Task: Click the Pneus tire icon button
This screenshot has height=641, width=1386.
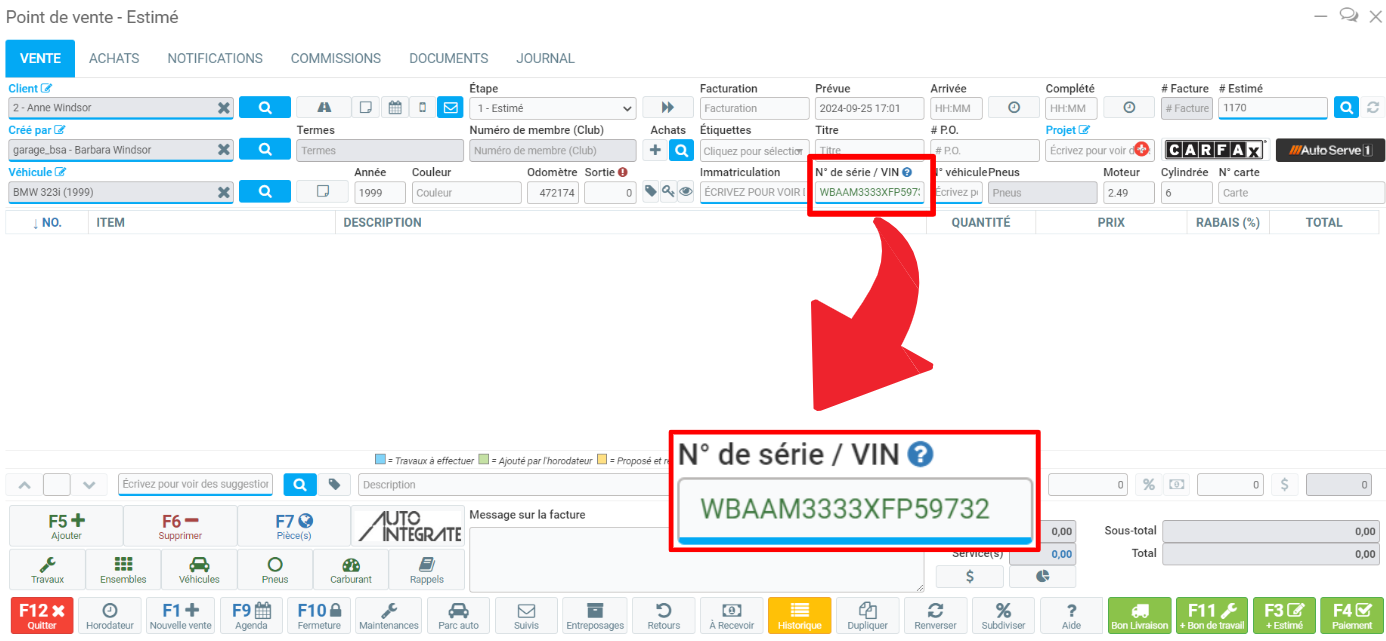Action: [x=275, y=569]
